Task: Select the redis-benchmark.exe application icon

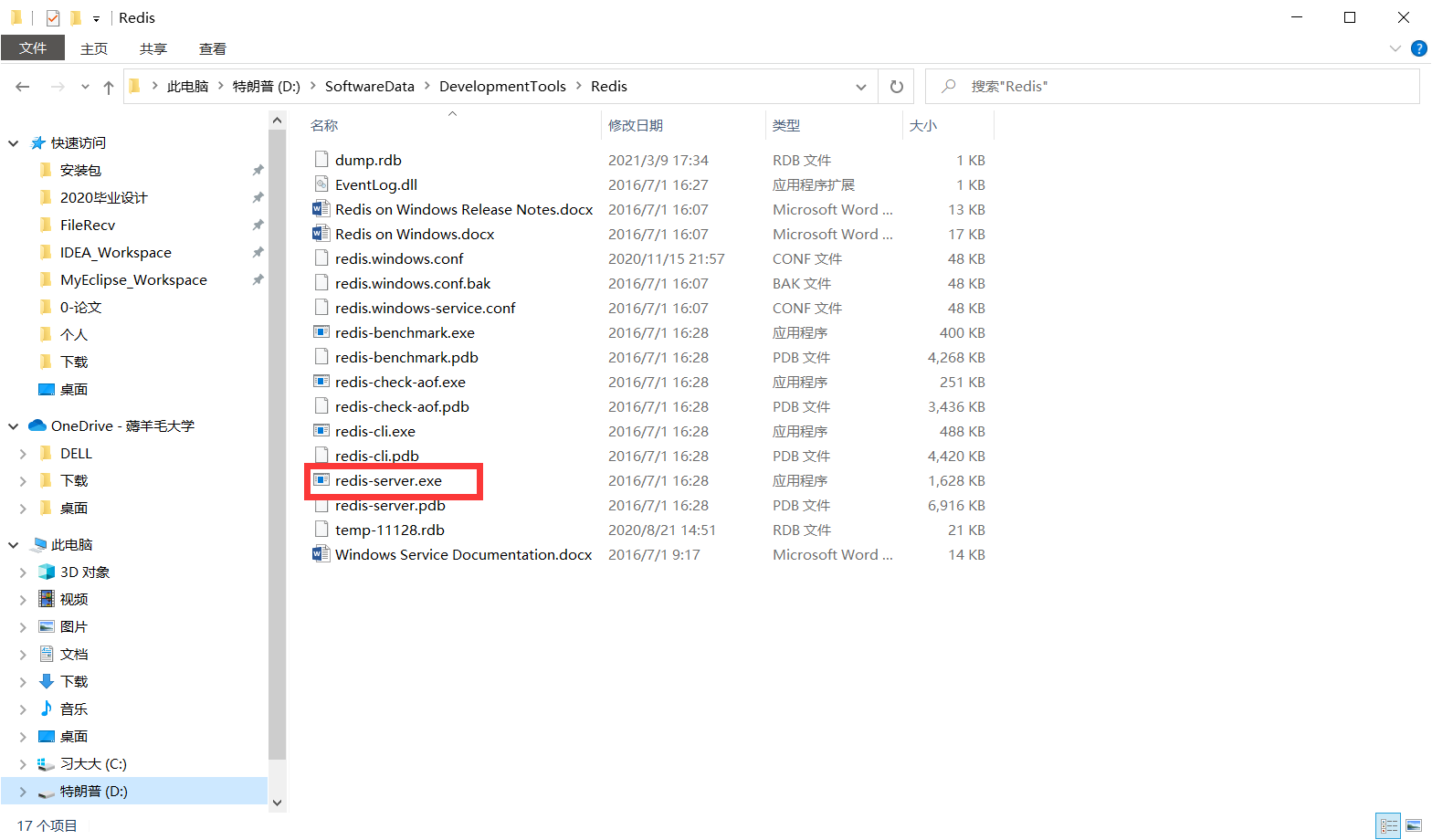Action: [321, 332]
